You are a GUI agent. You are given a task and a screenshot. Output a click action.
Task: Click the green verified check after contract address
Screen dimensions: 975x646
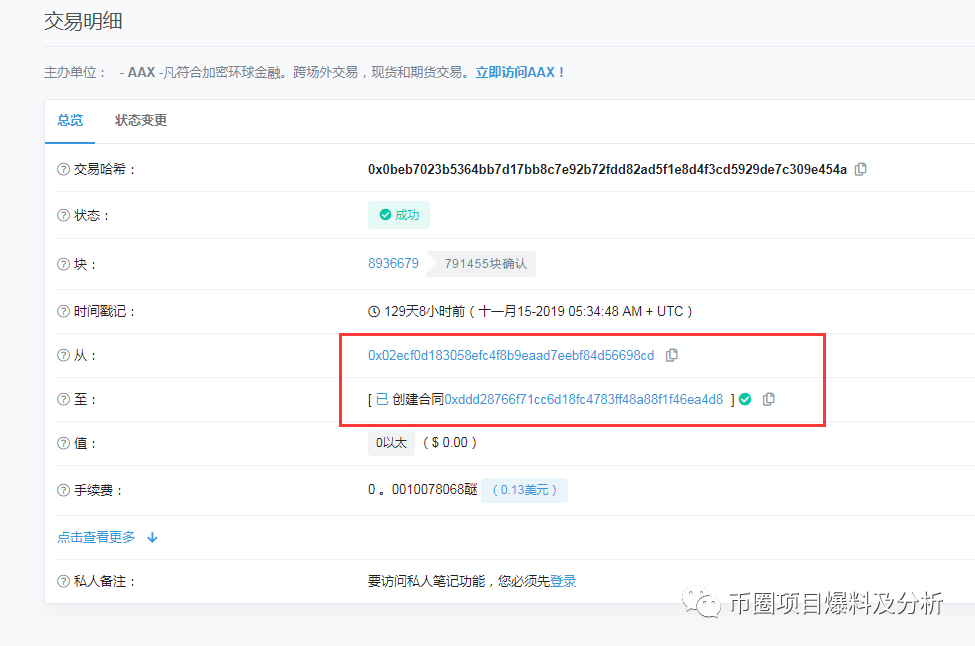pyautogui.click(x=745, y=399)
